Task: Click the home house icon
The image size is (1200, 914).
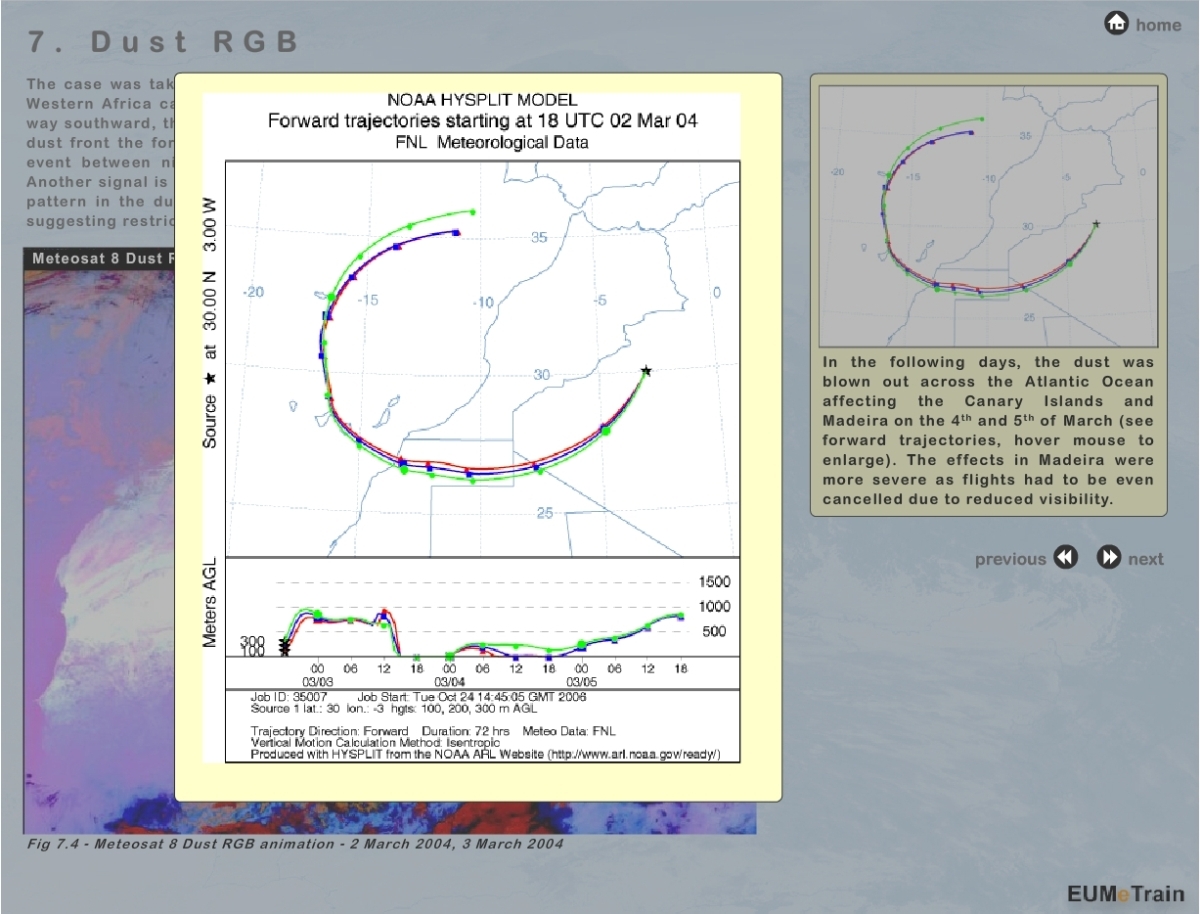Action: tap(1116, 23)
